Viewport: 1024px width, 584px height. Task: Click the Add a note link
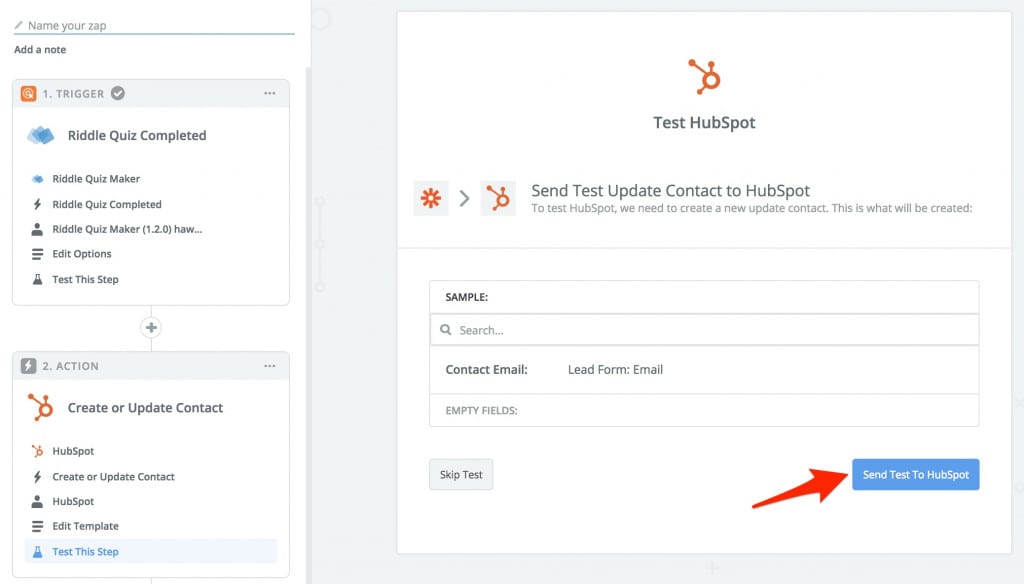(x=40, y=50)
